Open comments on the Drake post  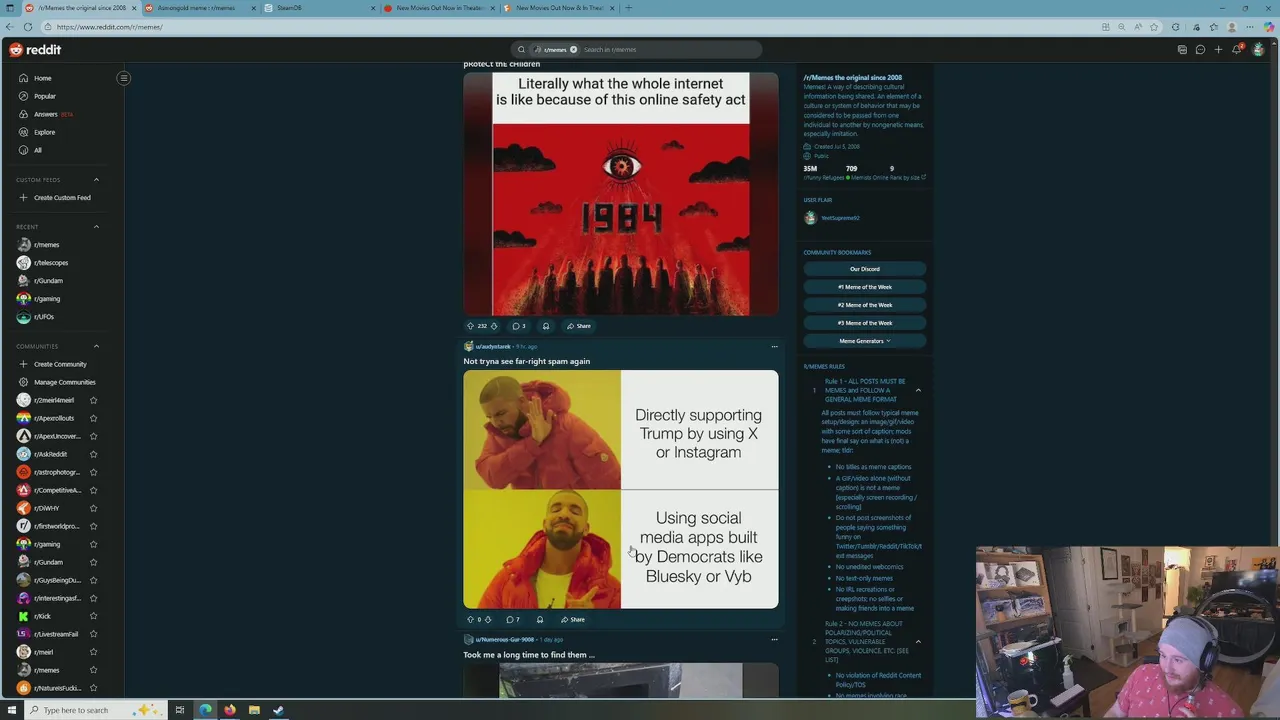pos(513,620)
